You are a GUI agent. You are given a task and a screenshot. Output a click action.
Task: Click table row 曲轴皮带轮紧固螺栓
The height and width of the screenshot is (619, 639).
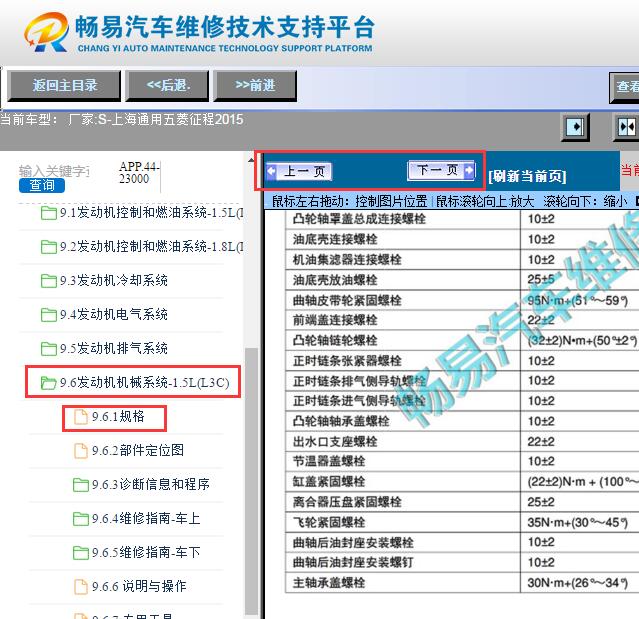(x=462, y=300)
